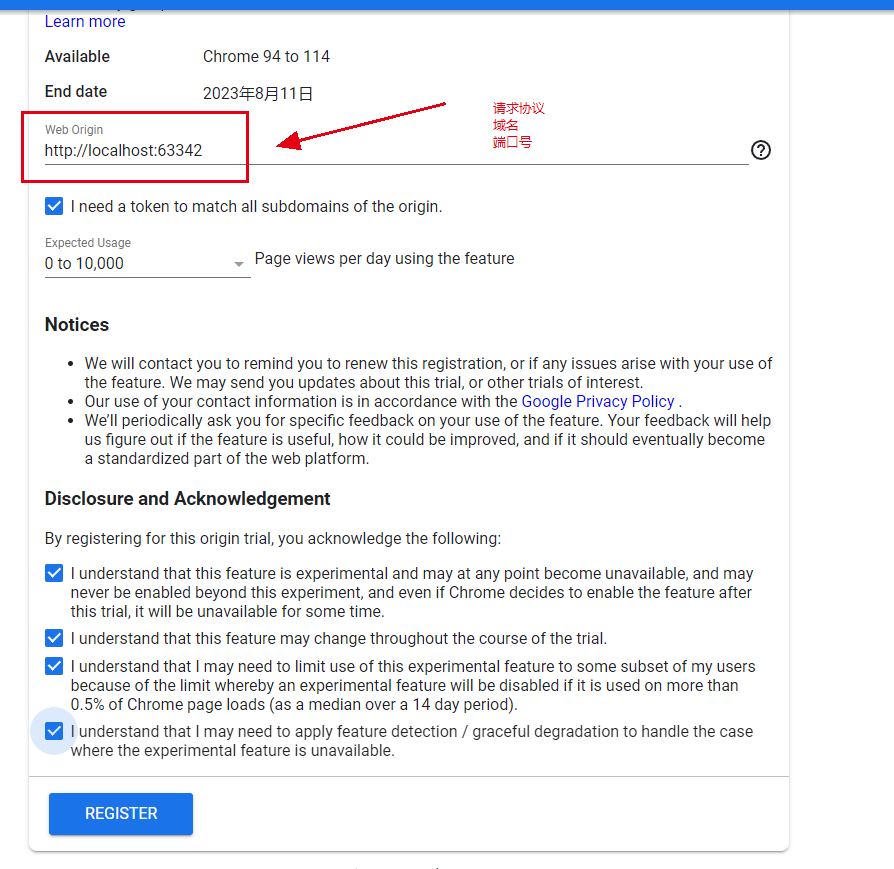Click the 'Page views per day using the feature' text
Screen dimensions: 894x869
tap(384, 259)
